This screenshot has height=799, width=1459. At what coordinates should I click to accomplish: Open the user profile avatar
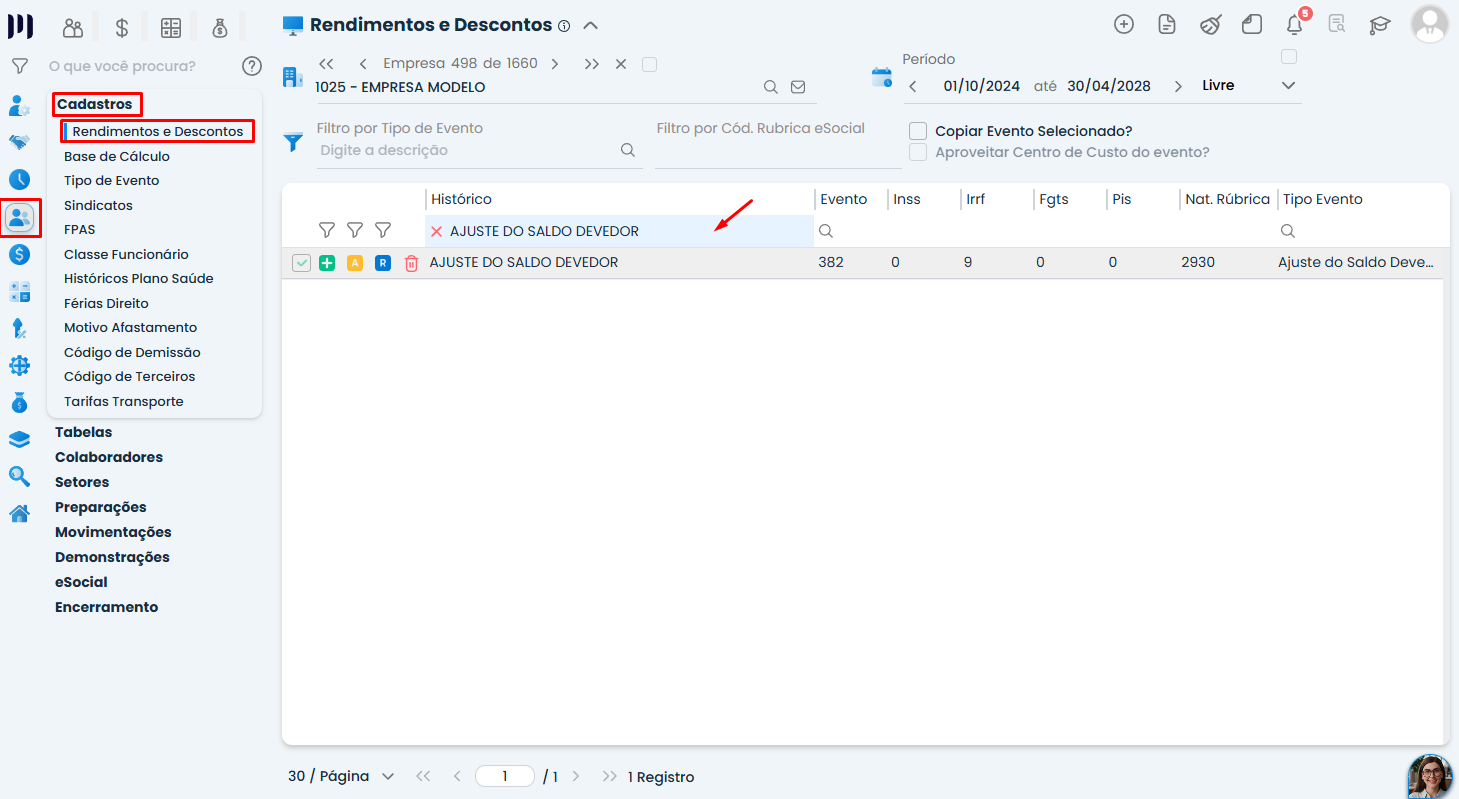[1430, 25]
